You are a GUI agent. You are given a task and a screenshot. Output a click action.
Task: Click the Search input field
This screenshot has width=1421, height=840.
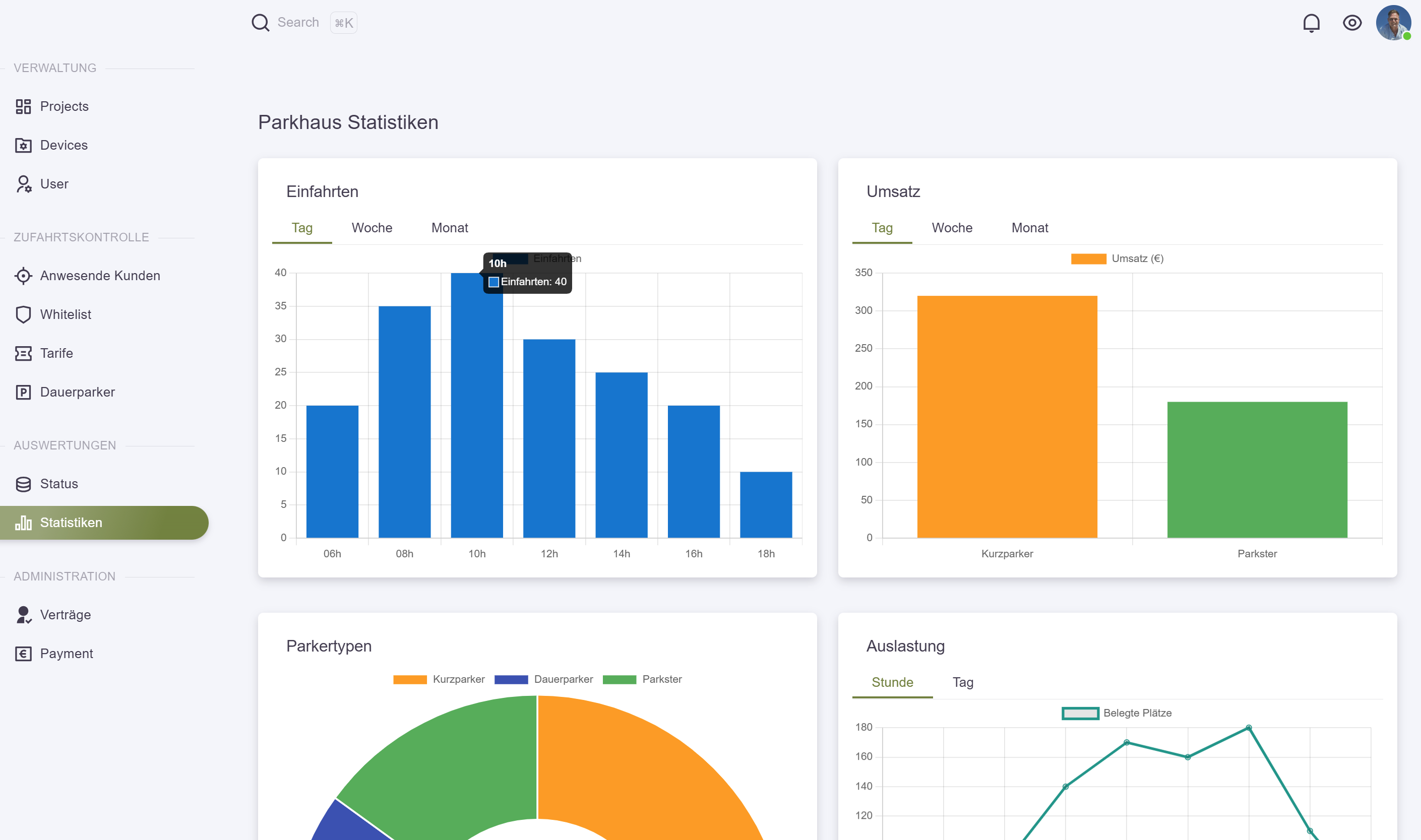pos(298,23)
